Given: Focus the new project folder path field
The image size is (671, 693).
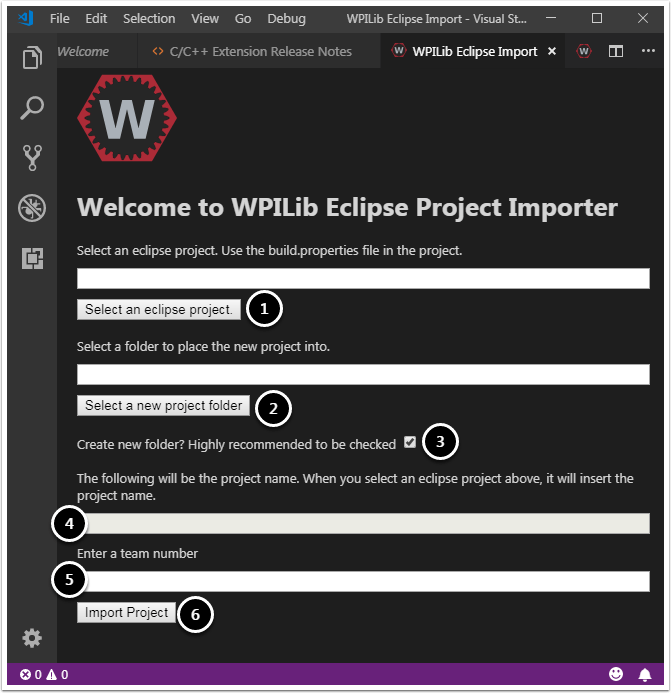Looking at the screenshot, I should (x=363, y=374).
